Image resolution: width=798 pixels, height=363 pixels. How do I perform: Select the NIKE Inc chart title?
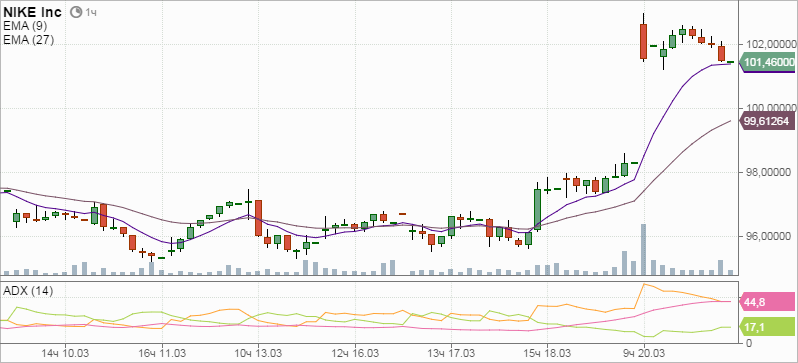(32, 12)
